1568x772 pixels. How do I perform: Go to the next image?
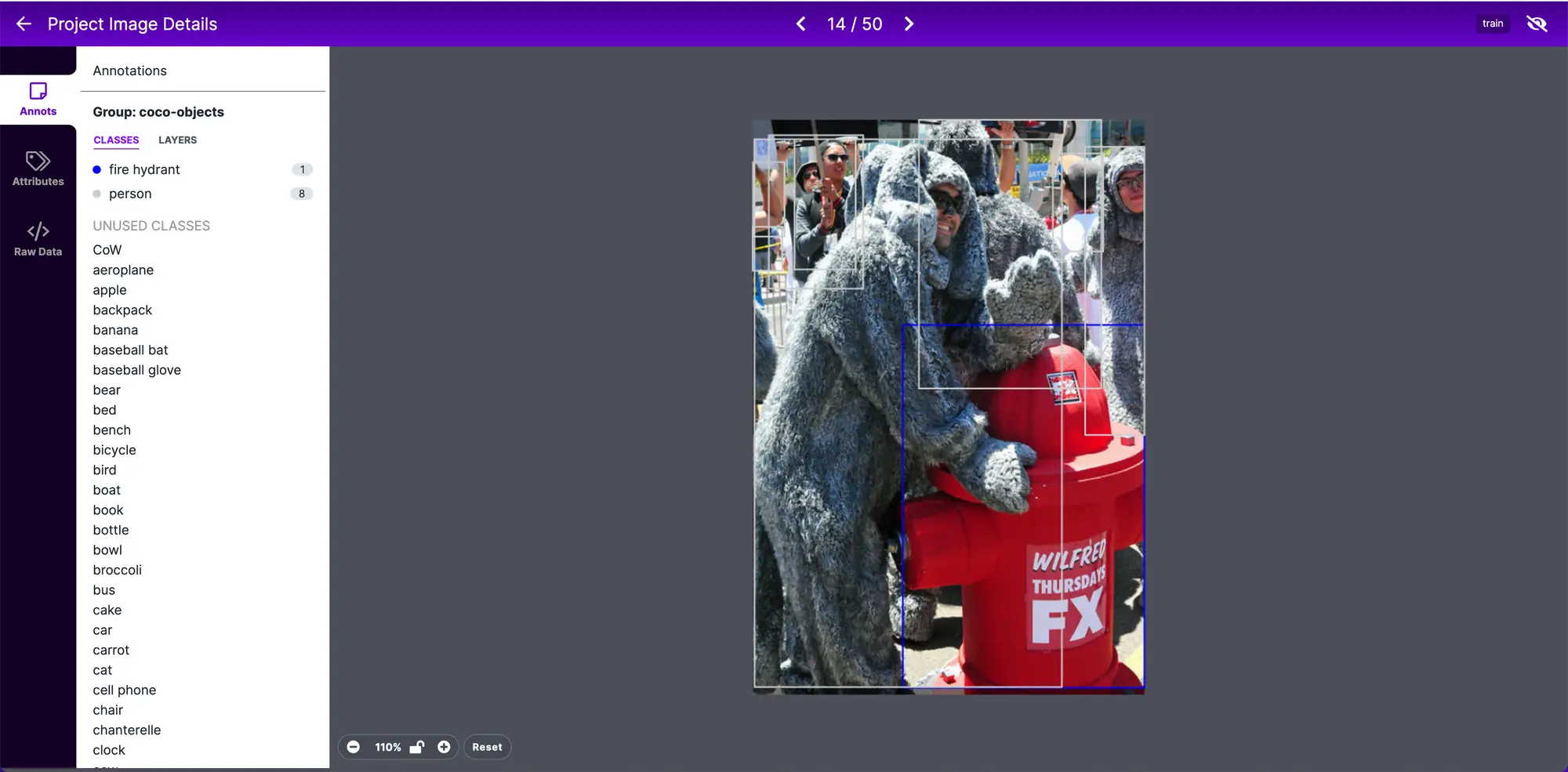[909, 24]
